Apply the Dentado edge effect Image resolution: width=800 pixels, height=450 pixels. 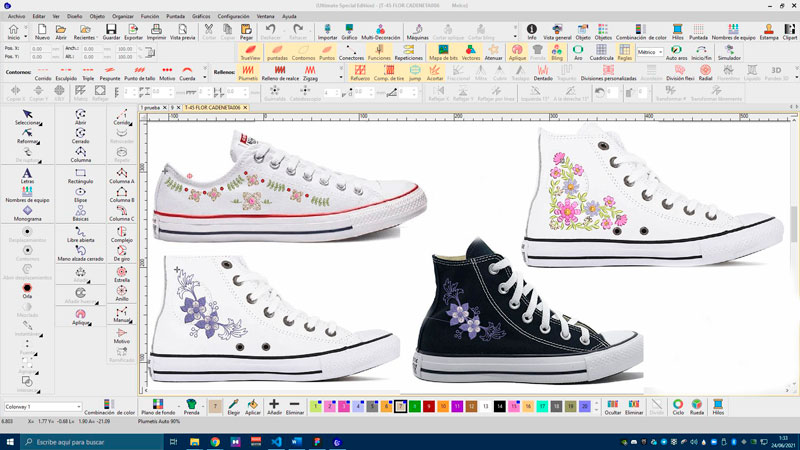(543, 72)
